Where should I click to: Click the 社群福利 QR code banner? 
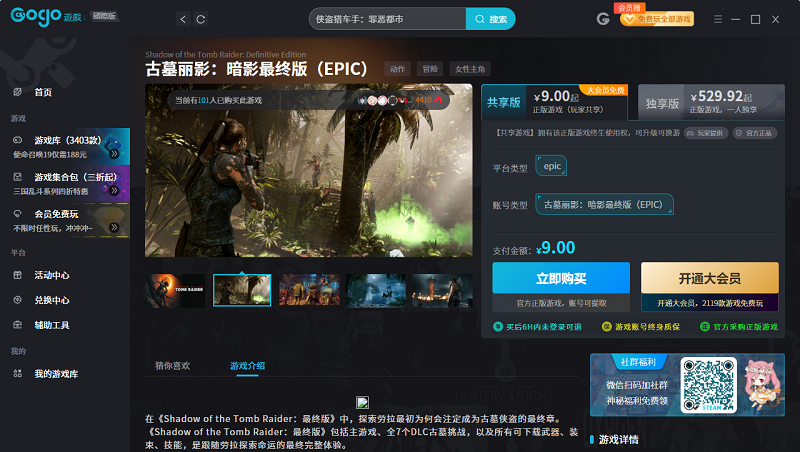coord(687,385)
